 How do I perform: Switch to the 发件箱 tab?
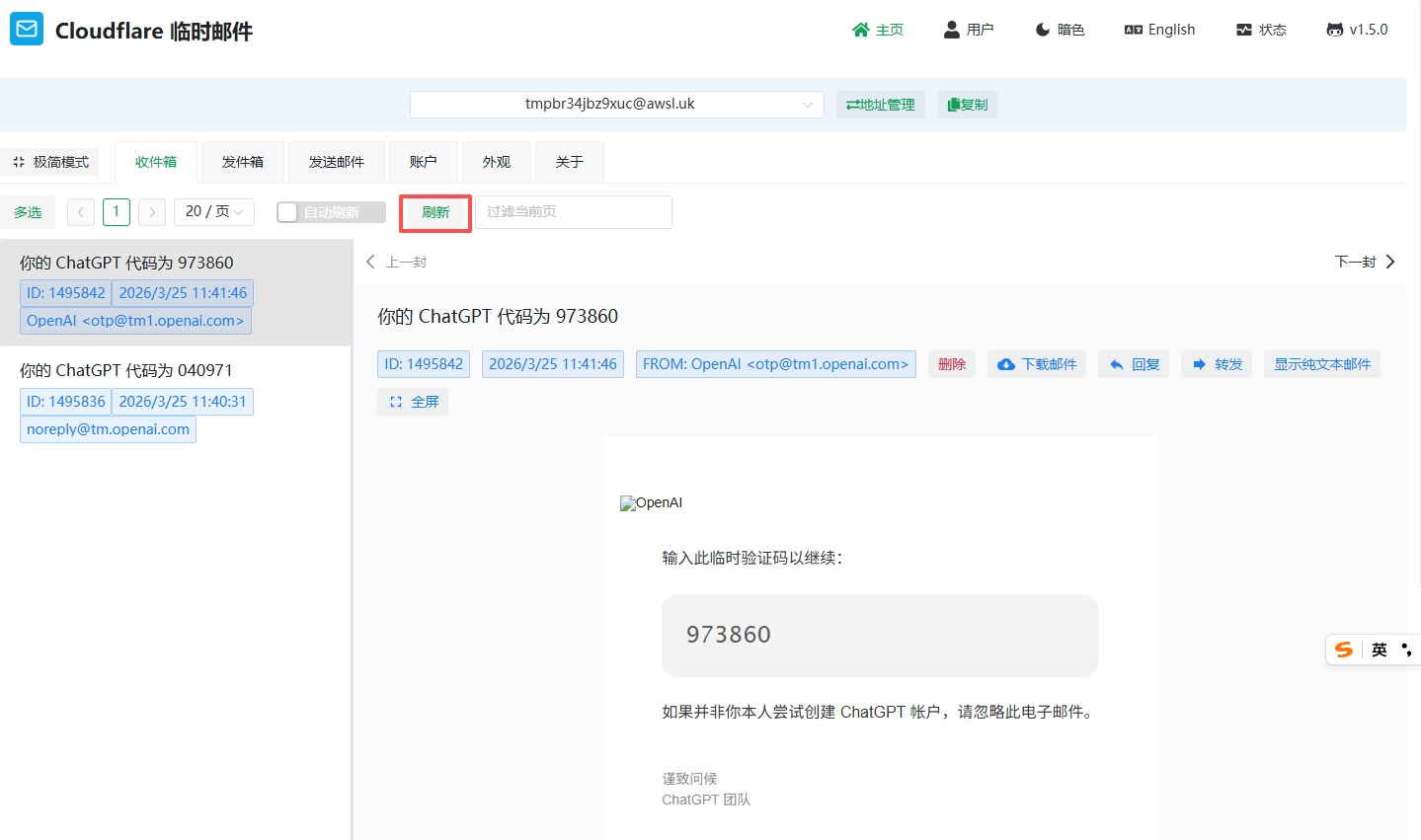(x=243, y=162)
